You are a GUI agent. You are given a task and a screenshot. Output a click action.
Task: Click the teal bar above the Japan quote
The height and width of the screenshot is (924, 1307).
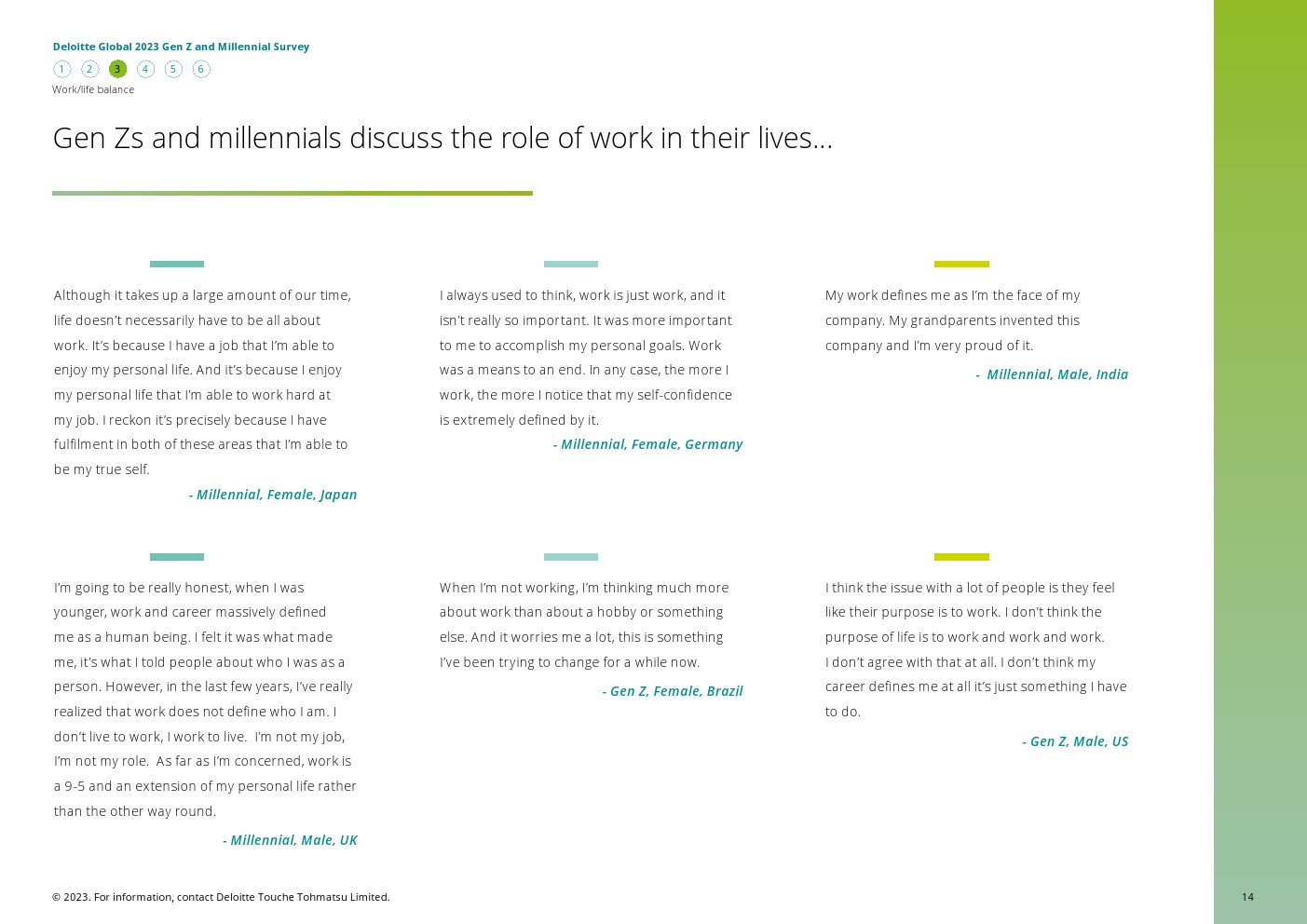point(177,264)
